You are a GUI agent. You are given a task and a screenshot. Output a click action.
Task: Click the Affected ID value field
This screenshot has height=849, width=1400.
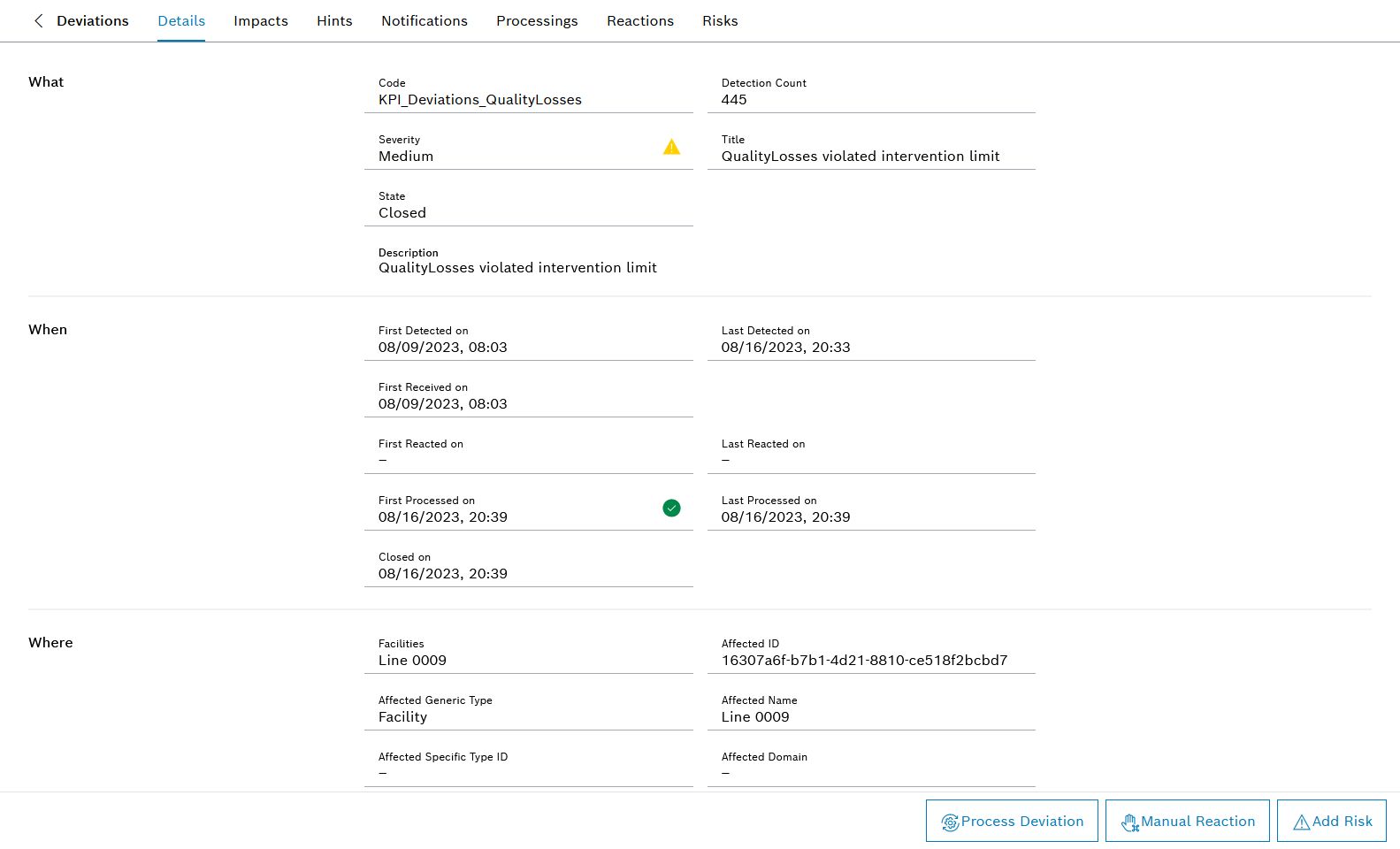[x=864, y=661]
